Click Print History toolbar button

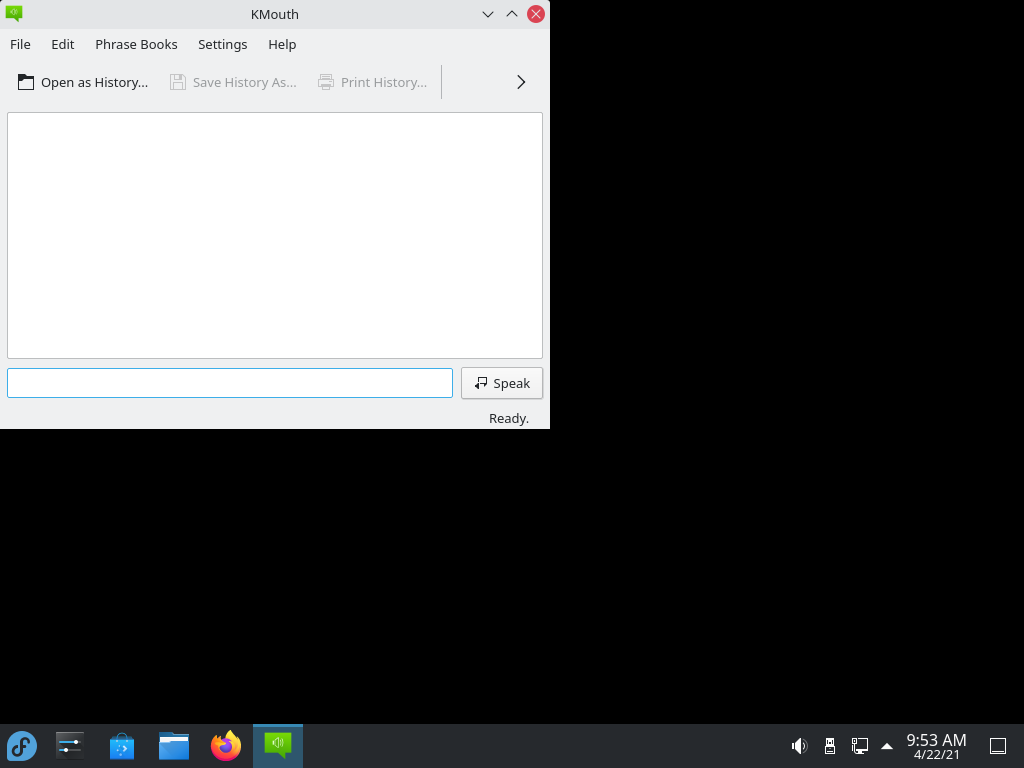click(372, 82)
